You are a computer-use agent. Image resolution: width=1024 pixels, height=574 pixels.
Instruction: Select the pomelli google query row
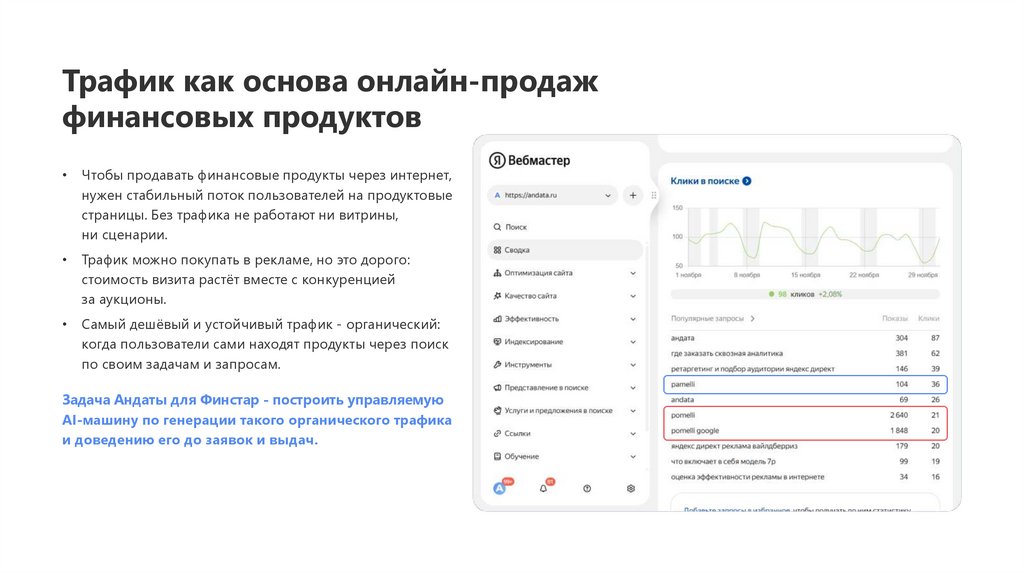pos(805,431)
